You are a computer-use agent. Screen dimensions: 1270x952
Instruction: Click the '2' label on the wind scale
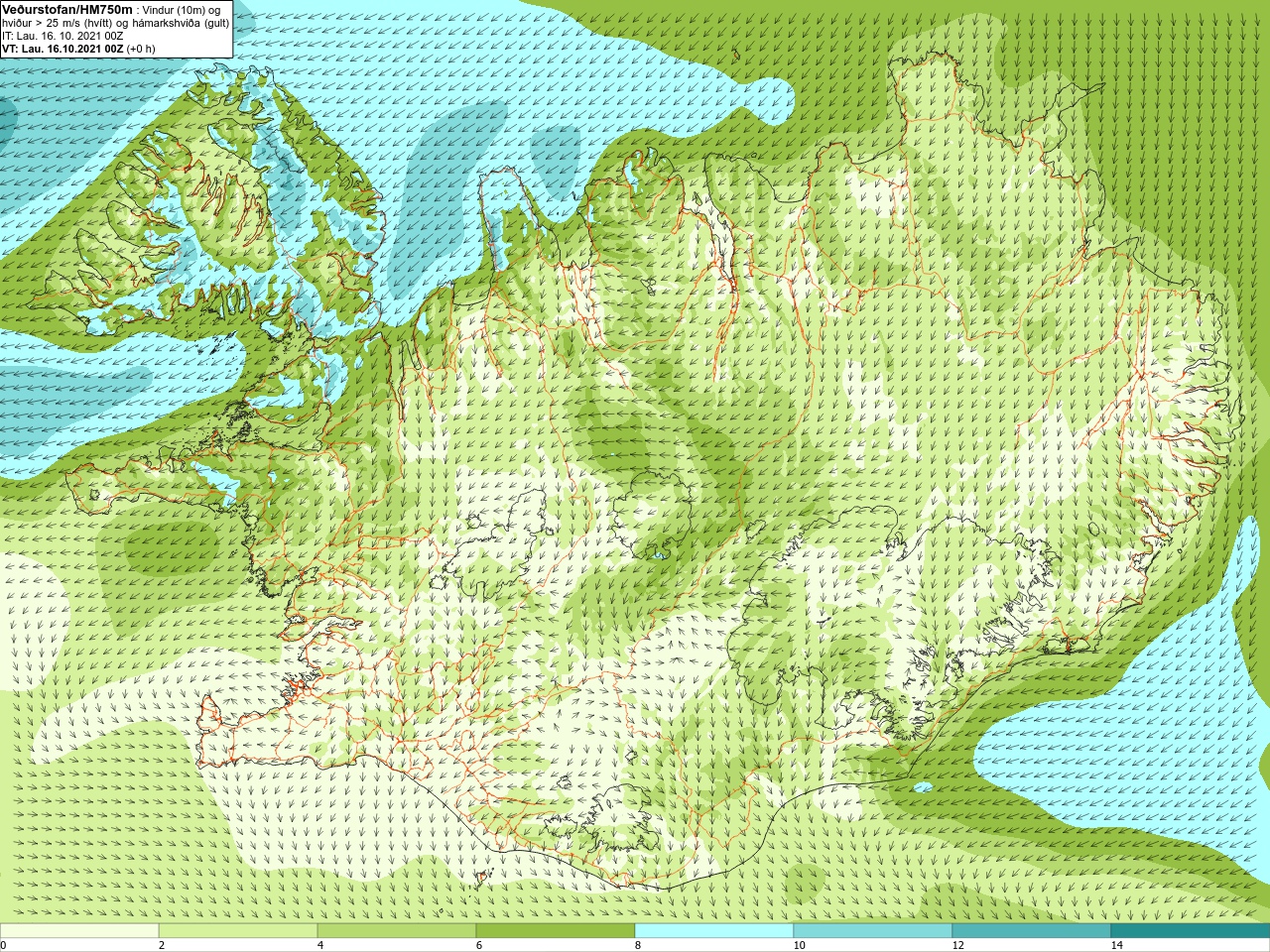pyautogui.click(x=161, y=945)
